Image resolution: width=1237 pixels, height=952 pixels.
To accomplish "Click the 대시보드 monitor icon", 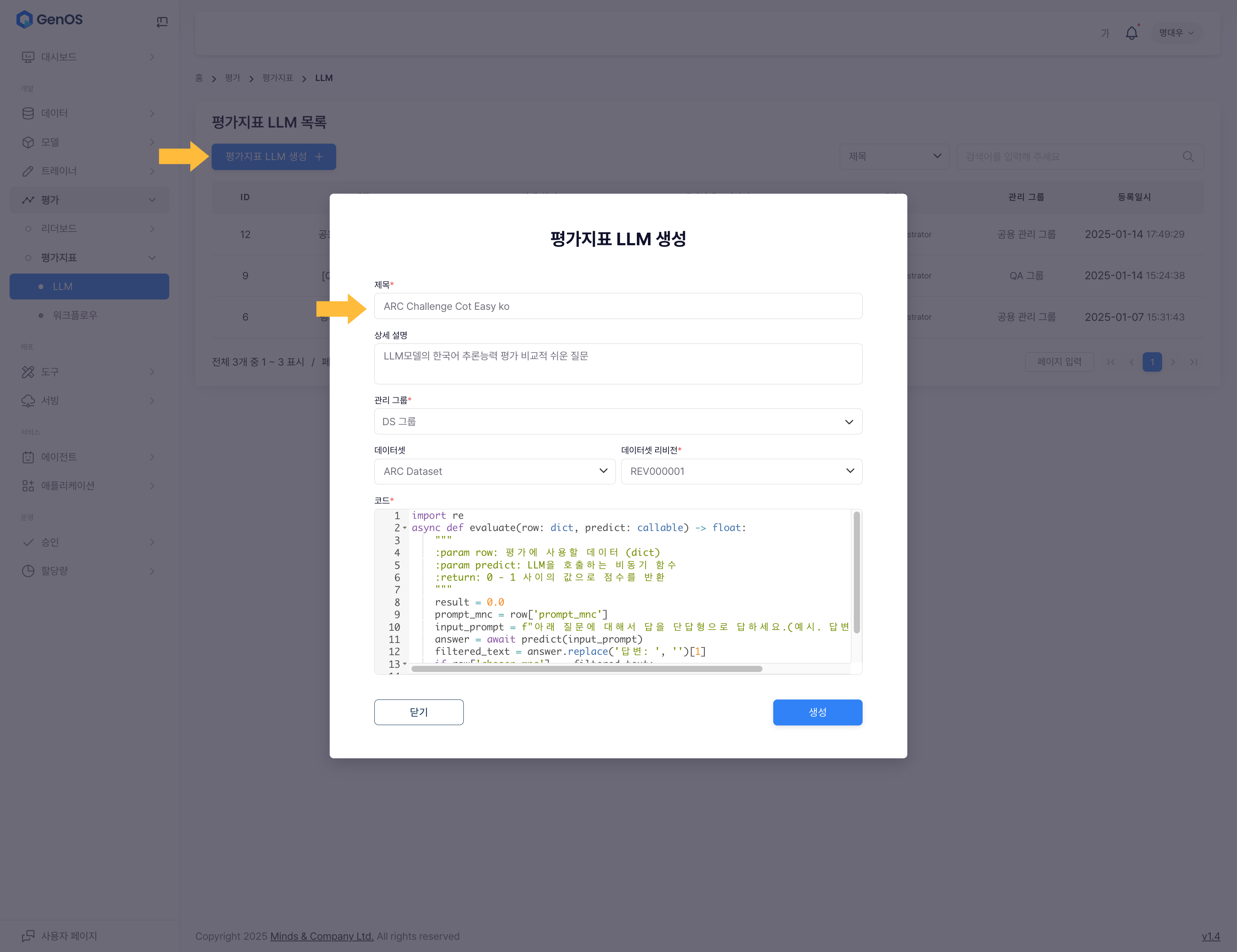I will pos(28,57).
